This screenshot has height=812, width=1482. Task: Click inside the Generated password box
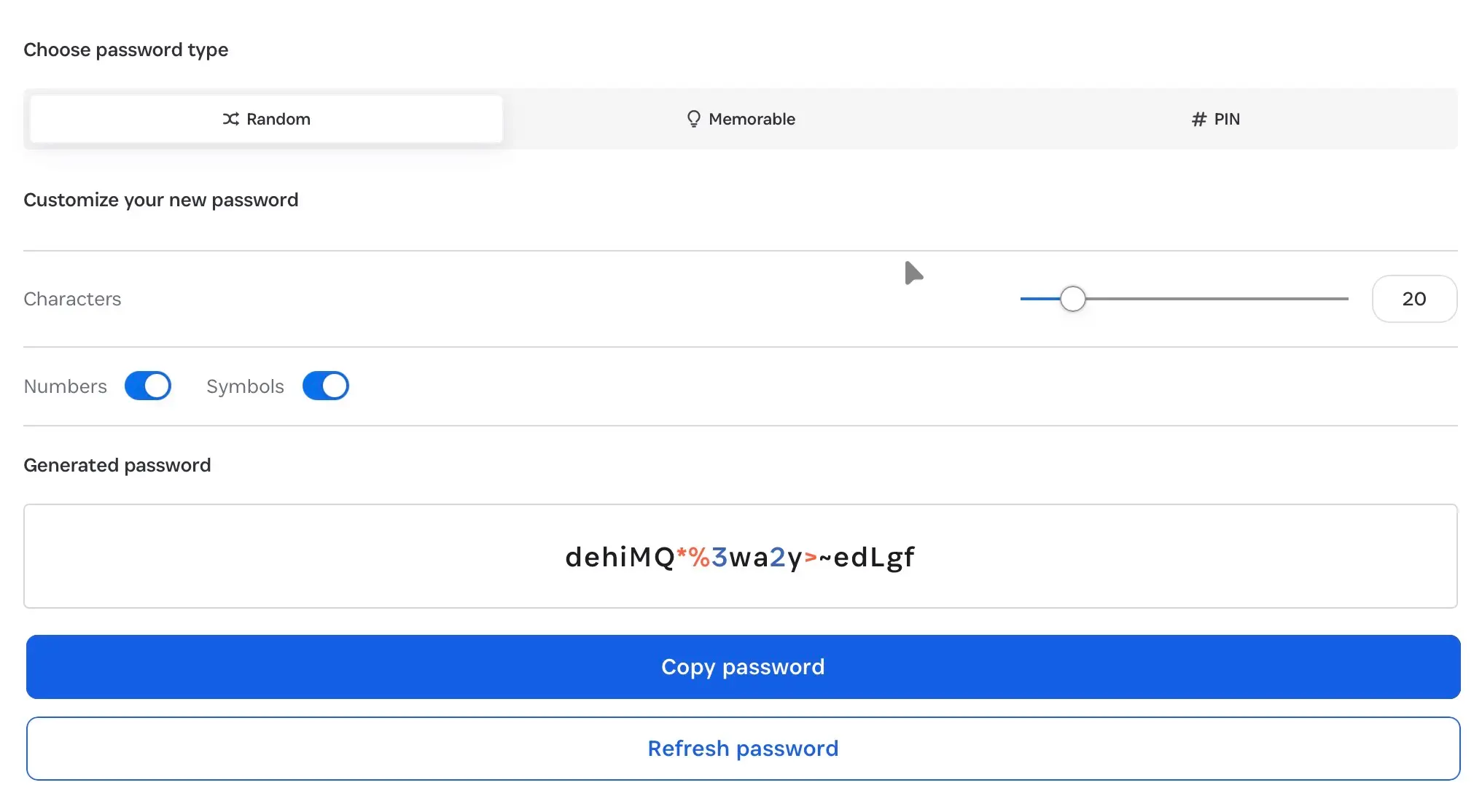[740, 557]
